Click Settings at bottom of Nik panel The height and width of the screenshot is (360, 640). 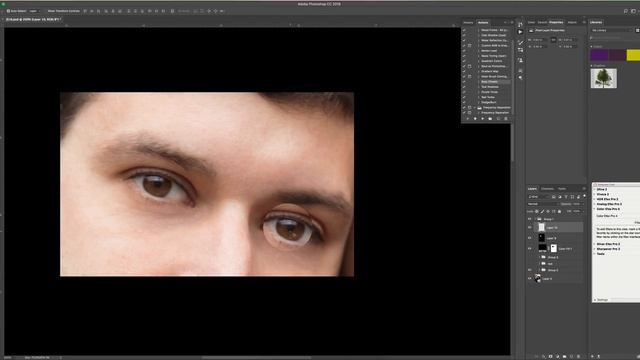[602, 300]
